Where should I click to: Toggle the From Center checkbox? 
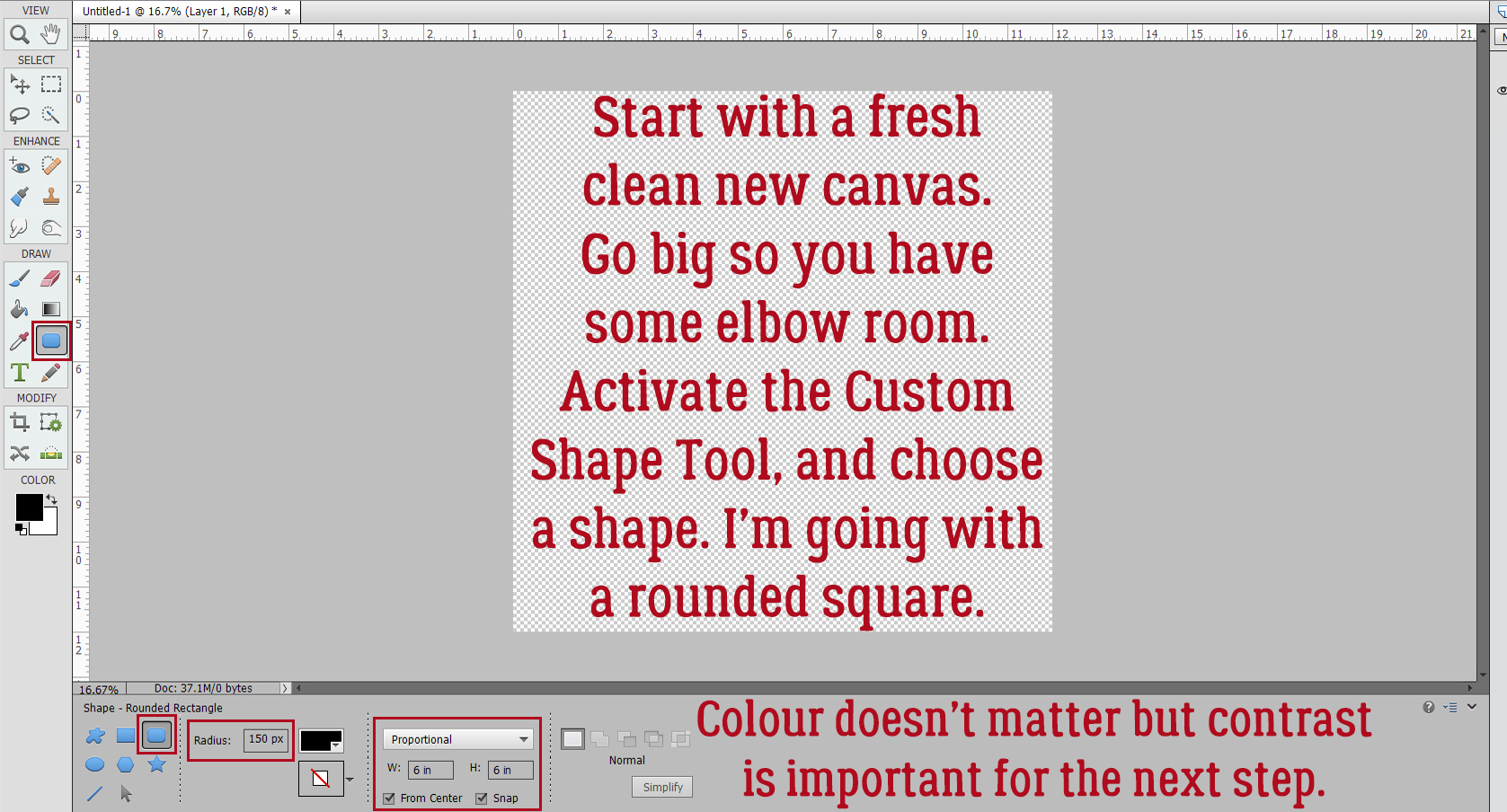[389, 799]
